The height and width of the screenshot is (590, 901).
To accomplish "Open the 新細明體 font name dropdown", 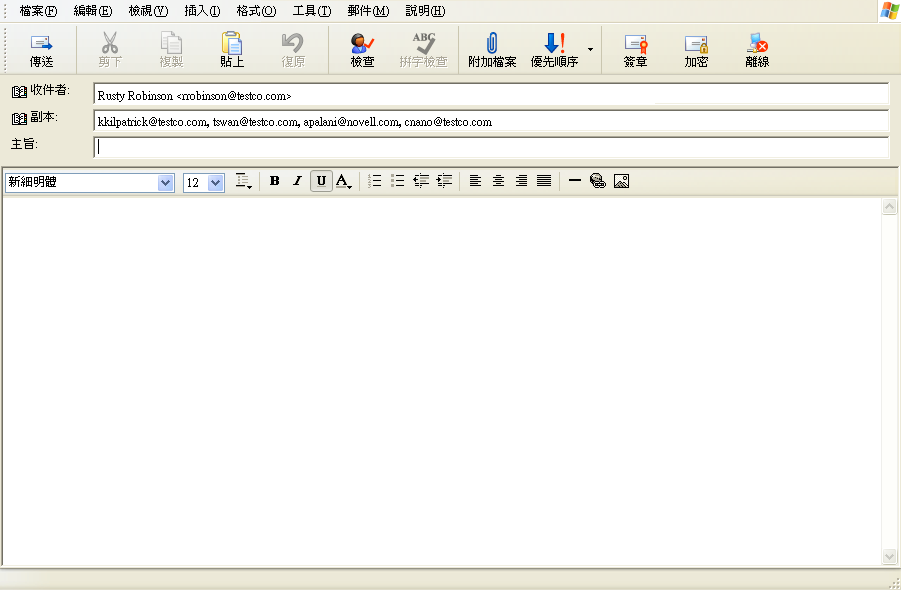I will pos(165,183).
